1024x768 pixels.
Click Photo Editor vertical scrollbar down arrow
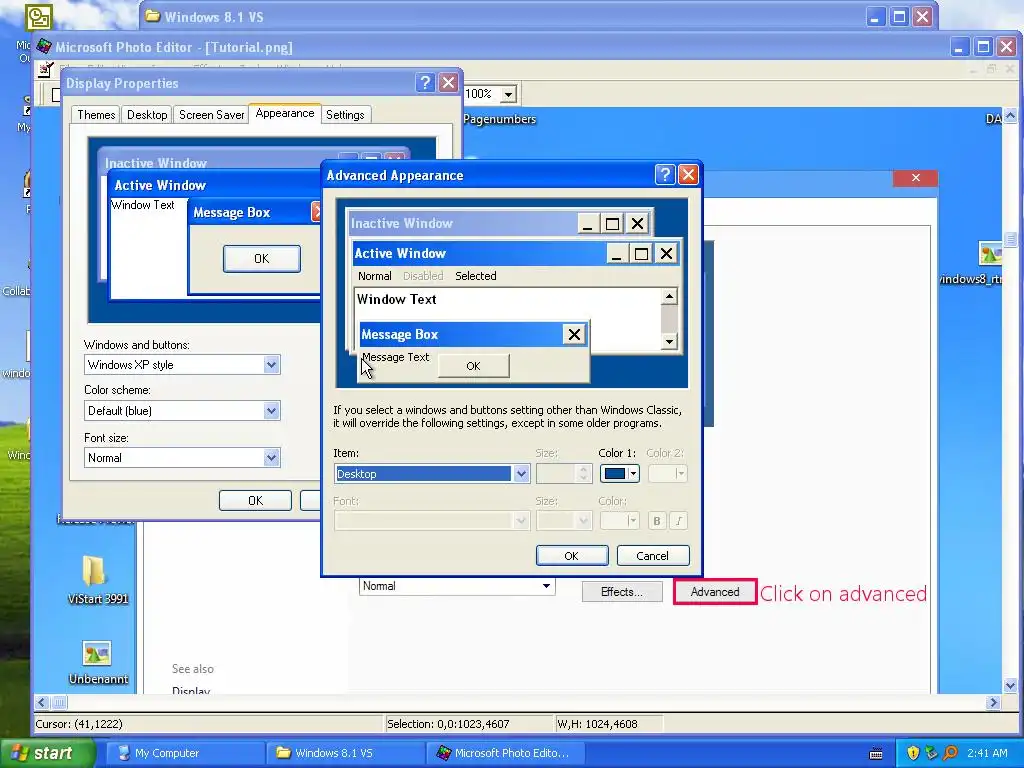click(1010, 686)
